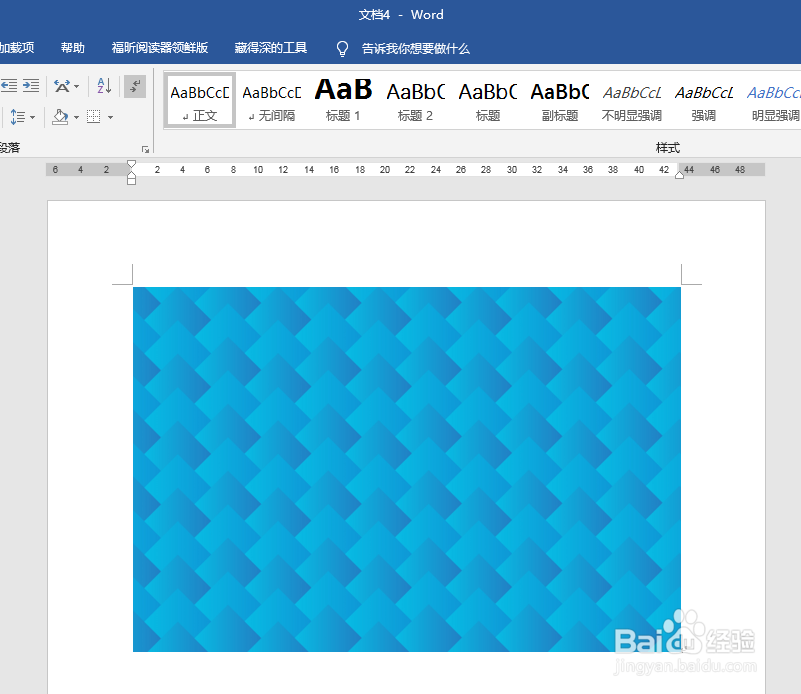Open the borders dropdown arrow
The image size is (801, 694).
pyautogui.click(x=110, y=117)
